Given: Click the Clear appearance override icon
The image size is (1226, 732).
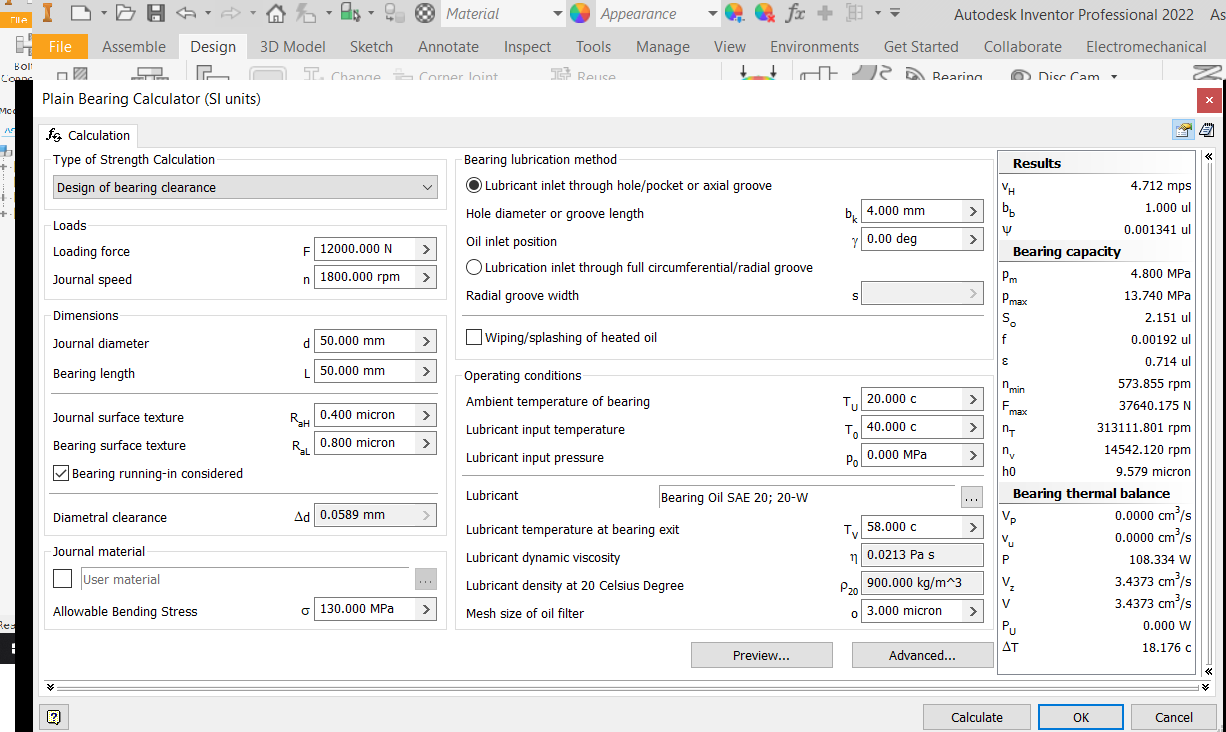Looking at the screenshot, I should (765, 13).
